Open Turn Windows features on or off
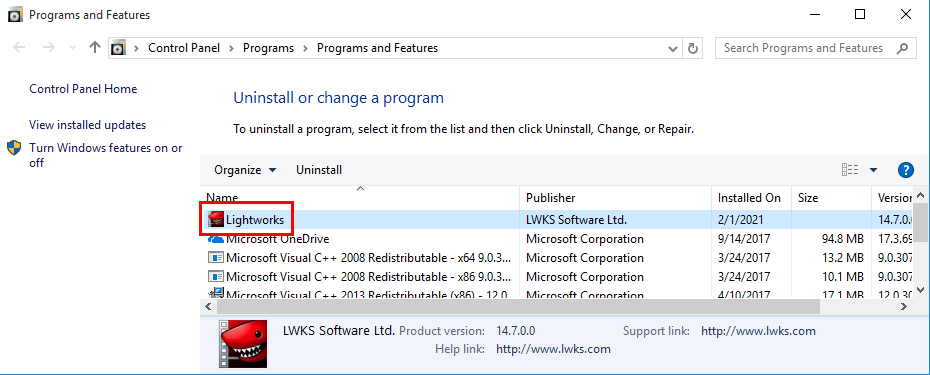Viewport: 930px width, 375px height. point(106,155)
